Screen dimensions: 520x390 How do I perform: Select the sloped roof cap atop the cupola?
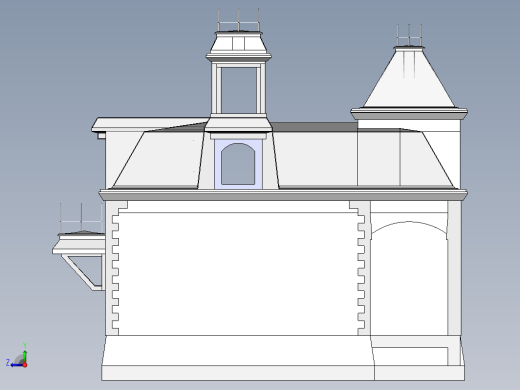coord(238,44)
